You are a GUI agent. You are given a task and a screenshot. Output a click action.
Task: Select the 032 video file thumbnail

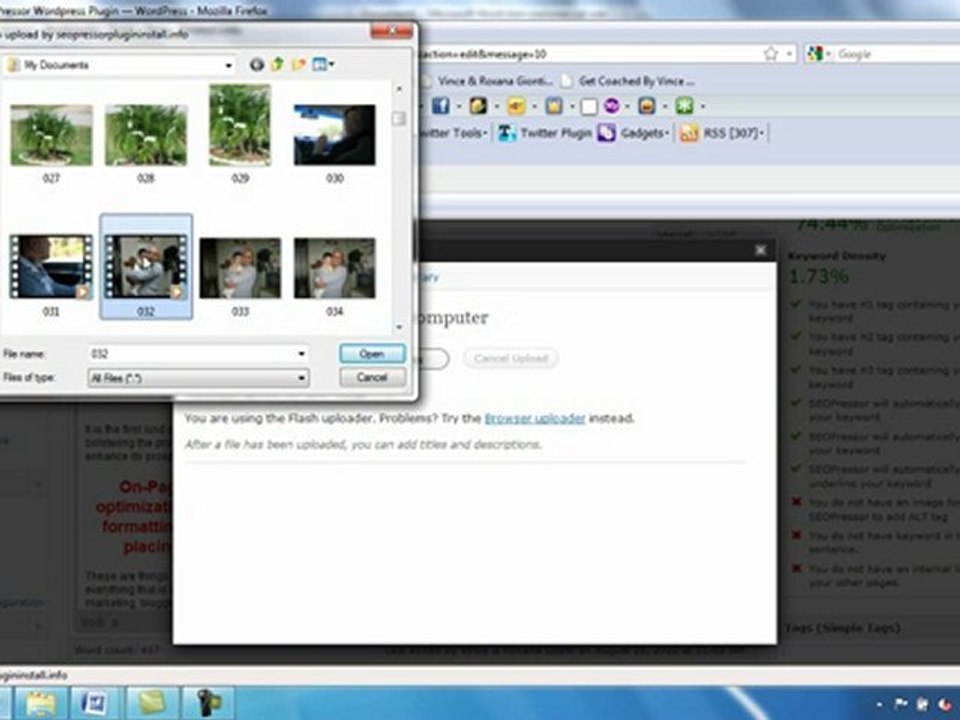point(146,268)
